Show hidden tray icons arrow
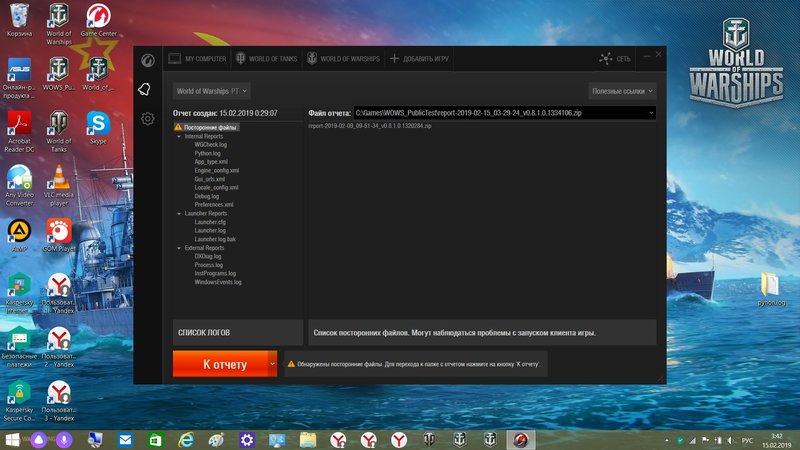The width and height of the screenshot is (800, 450). click(667, 440)
